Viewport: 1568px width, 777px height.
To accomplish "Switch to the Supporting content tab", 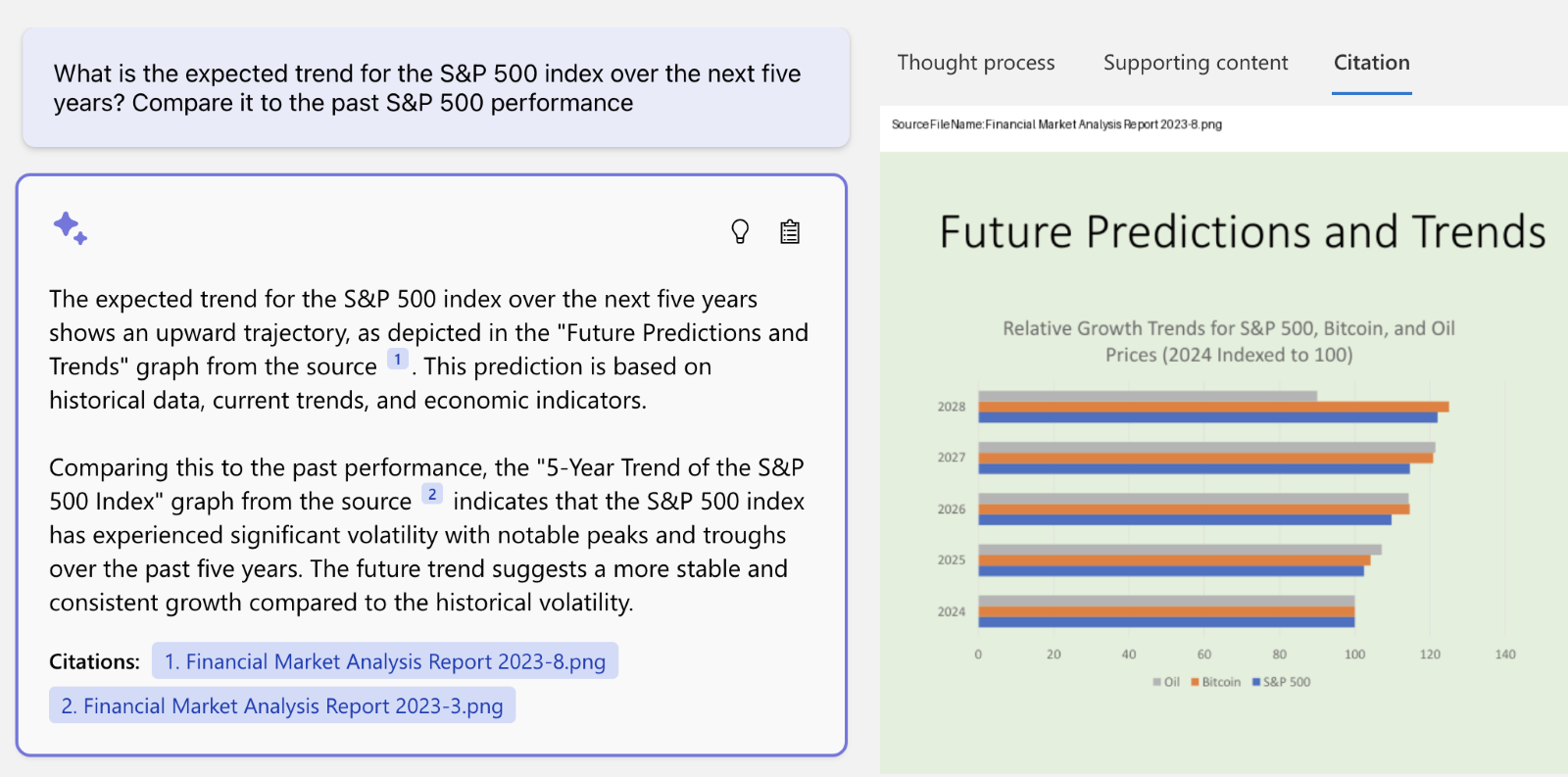I will click(1195, 62).
